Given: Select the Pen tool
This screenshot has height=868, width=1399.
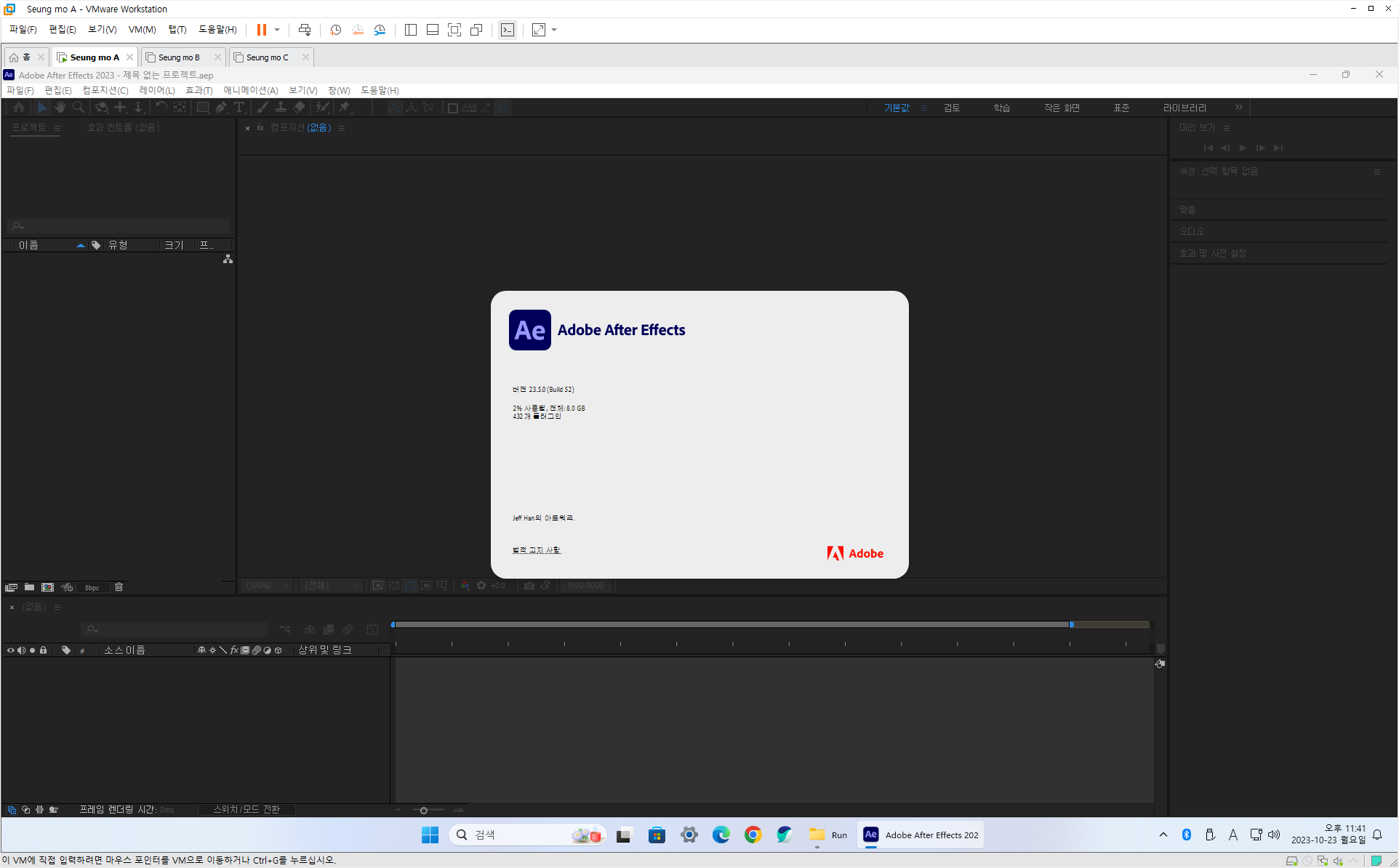Looking at the screenshot, I should click(x=221, y=108).
